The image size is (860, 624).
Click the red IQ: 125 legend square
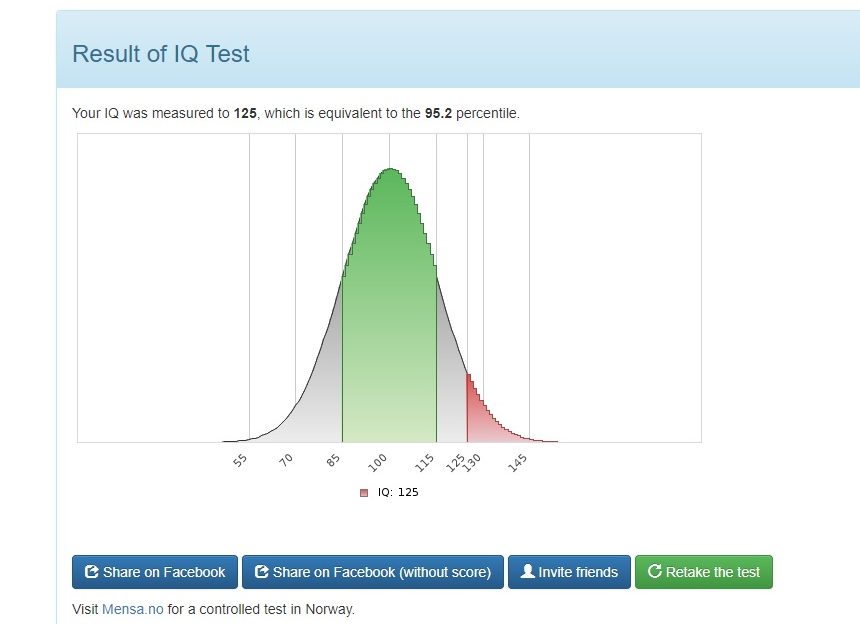364,492
